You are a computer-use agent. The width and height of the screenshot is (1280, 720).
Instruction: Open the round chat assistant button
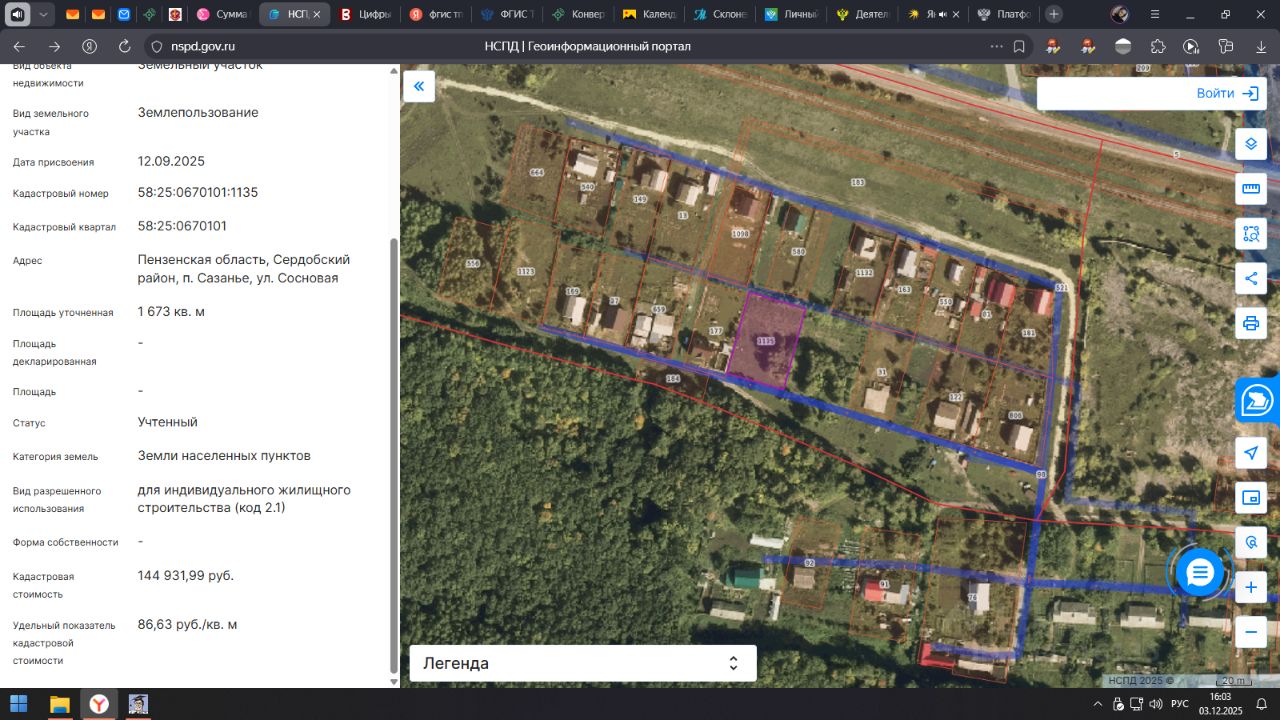pyautogui.click(x=1200, y=573)
